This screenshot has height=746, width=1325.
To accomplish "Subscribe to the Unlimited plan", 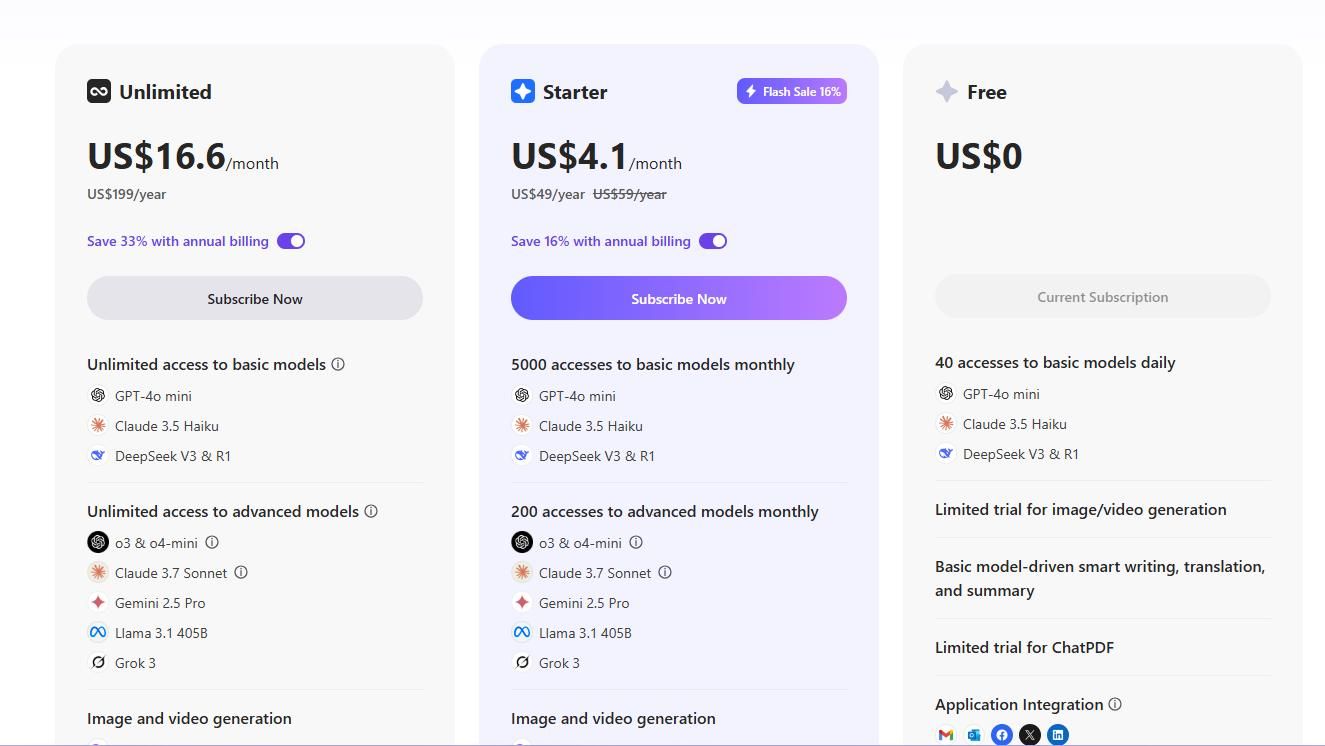I will pos(255,298).
